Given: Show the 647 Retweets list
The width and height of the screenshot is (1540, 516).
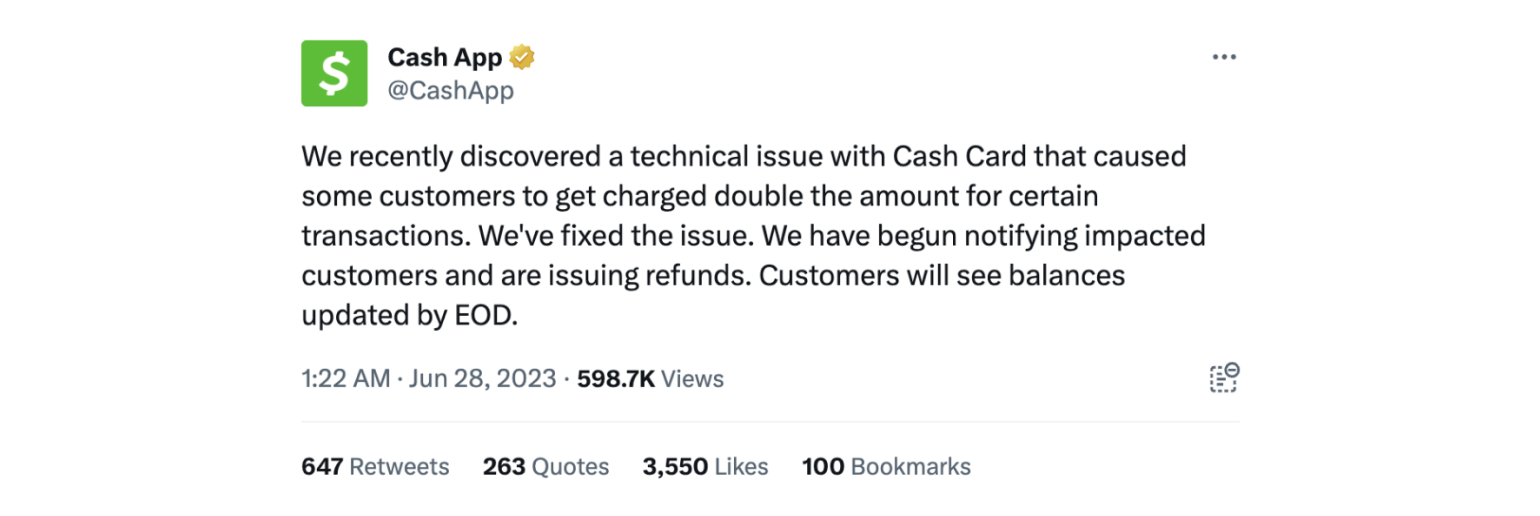Looking at the screenshot, I should 375,466.
